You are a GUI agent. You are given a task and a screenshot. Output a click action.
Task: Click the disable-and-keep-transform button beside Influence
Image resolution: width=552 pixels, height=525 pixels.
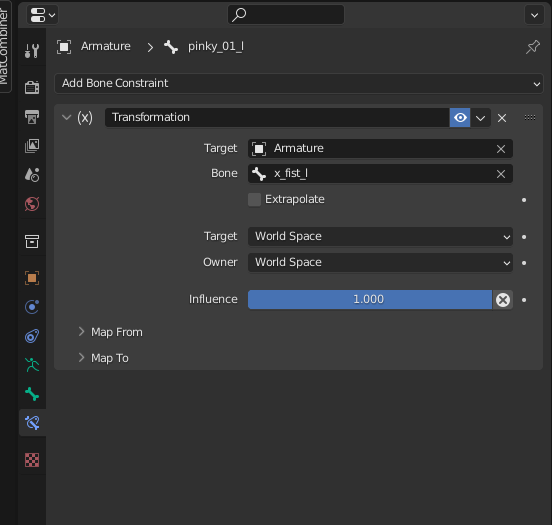point(503,300)
